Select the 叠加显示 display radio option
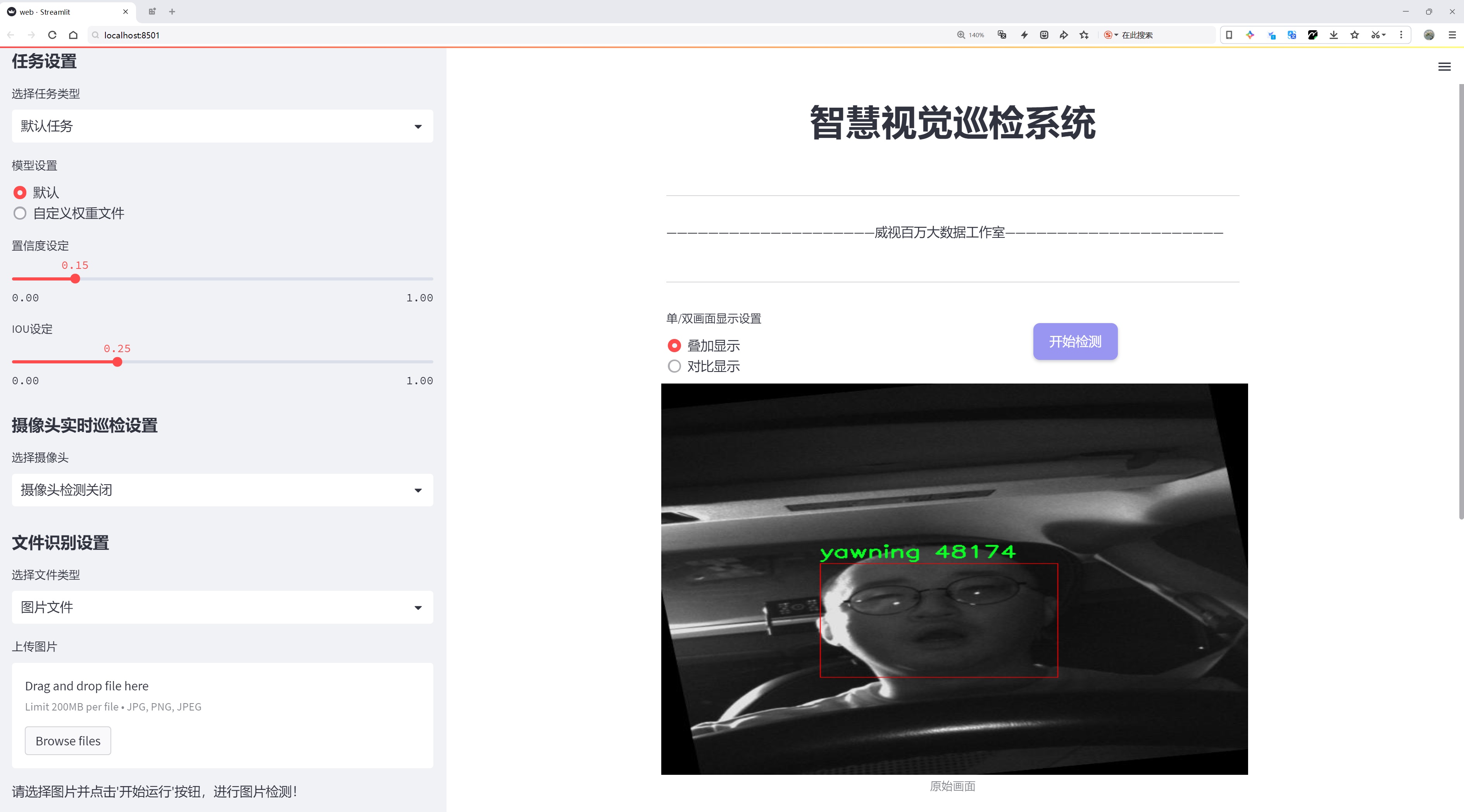This screenshot has width=1464, height=812. 674,345
